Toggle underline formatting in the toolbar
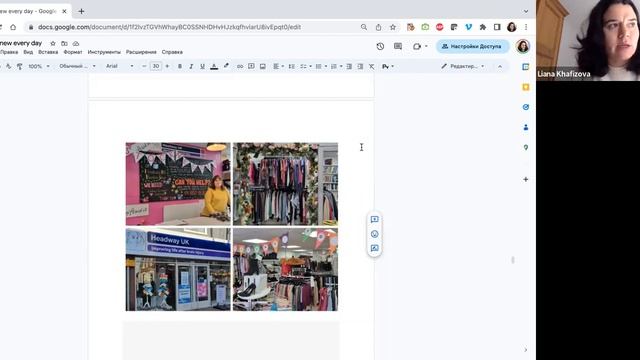 click(202, 66)
